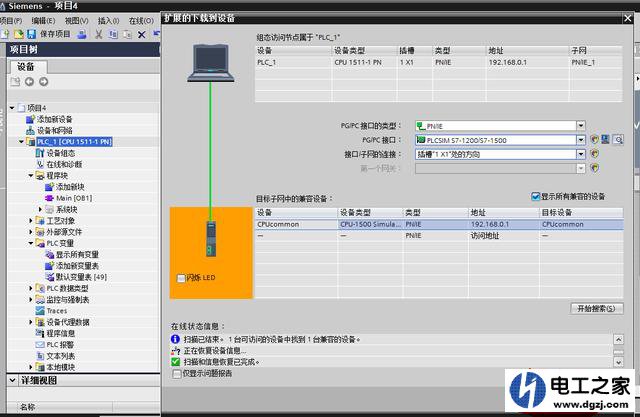This screenshot has width=640, height=417.
Task: Select Traces in project tree
Action: pyautogui.click(x=57, y=311)
